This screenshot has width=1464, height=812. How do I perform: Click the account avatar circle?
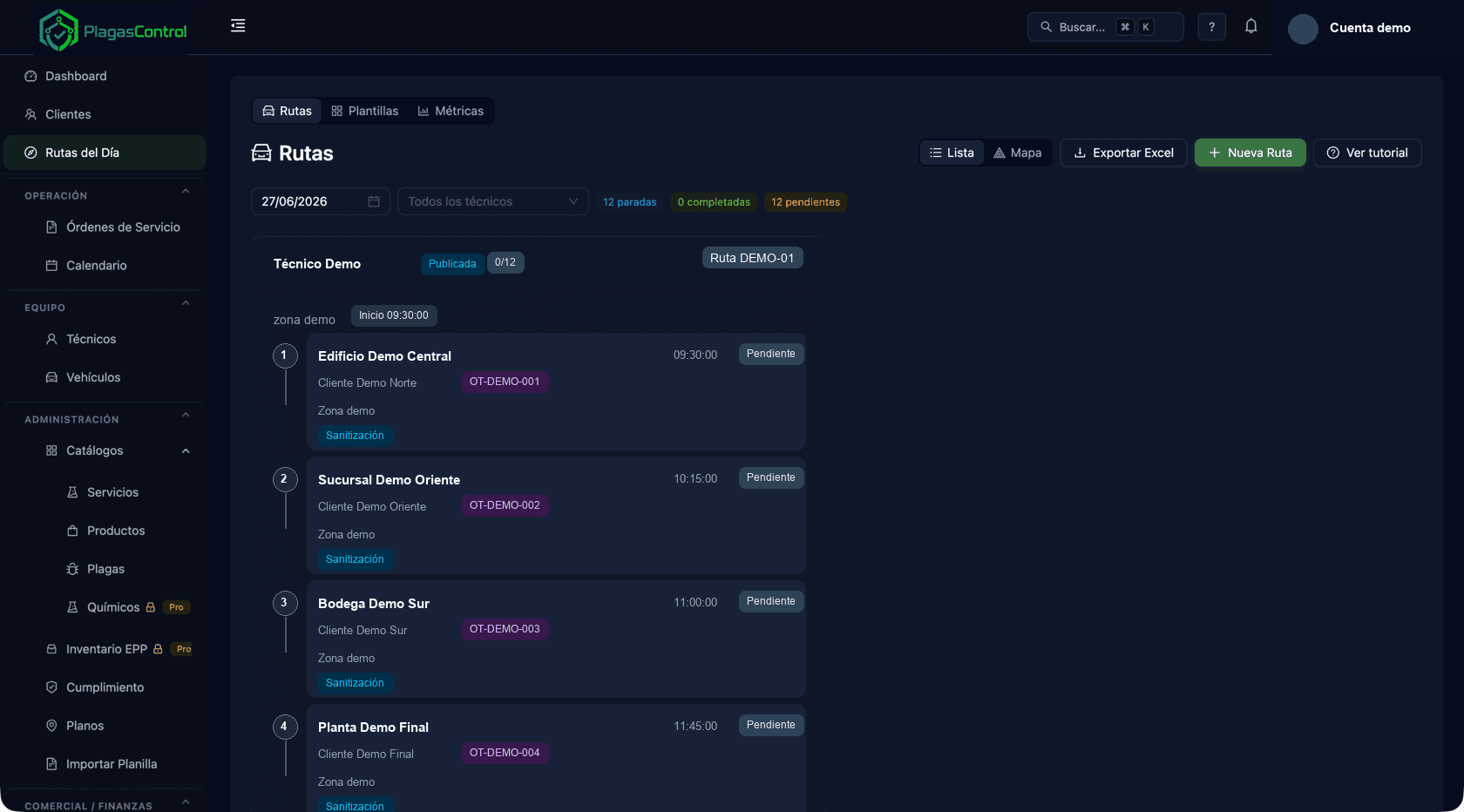(x=1303, y=29)
